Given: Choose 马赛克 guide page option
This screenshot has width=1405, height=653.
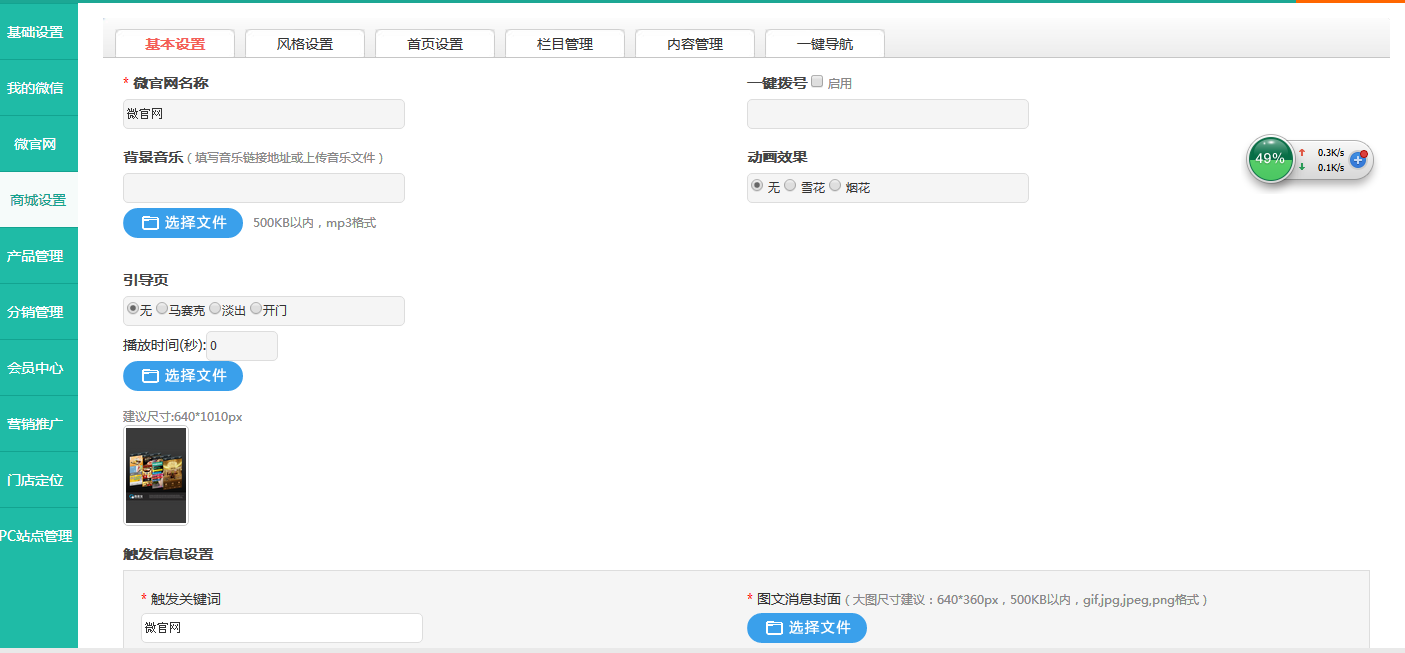Looking at the screenshot, I should click(x=162, y=309).
